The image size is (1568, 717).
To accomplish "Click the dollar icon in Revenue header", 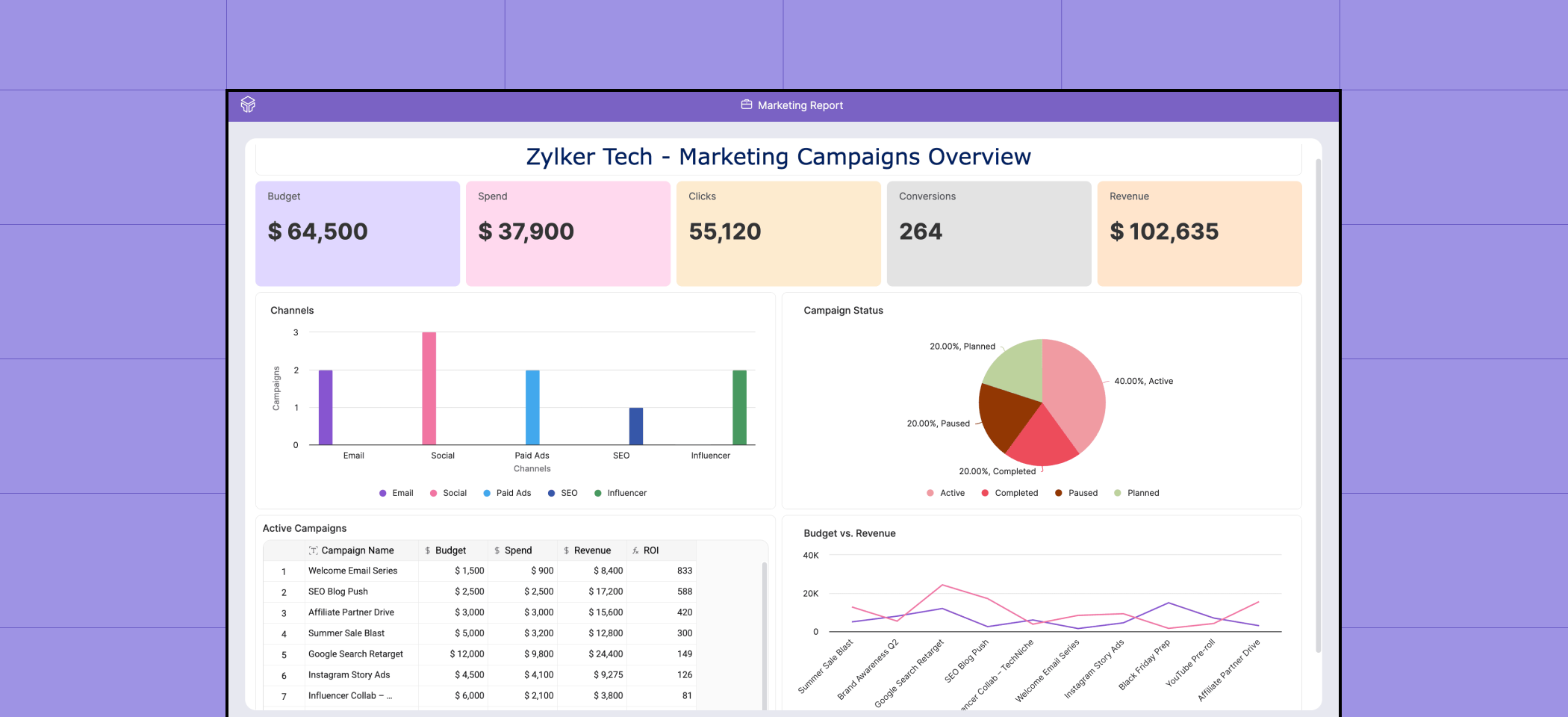I will tap(567, 550).
